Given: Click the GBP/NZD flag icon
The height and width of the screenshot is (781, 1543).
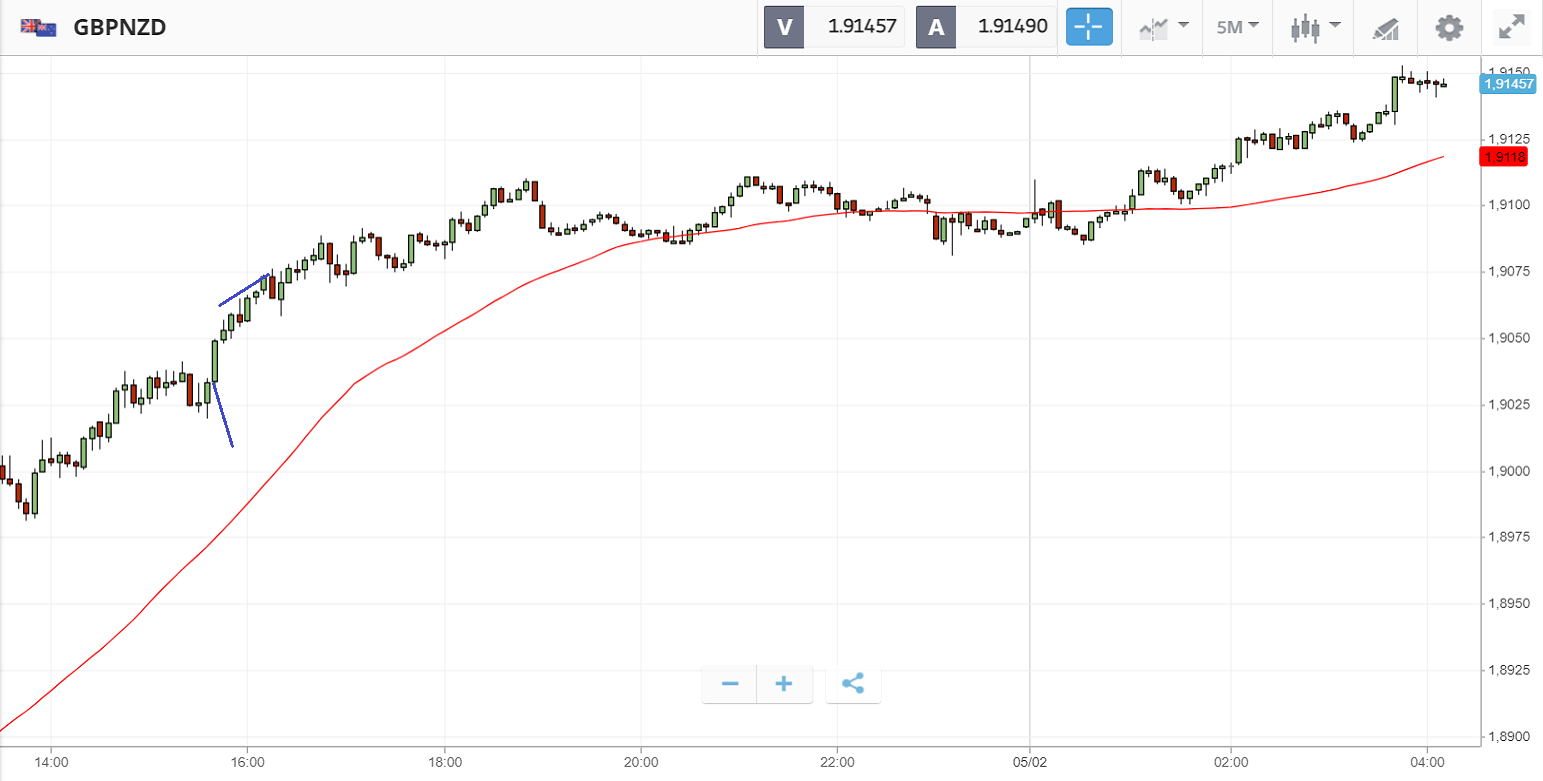Looking at the screenshot, I should coord(39,27).
